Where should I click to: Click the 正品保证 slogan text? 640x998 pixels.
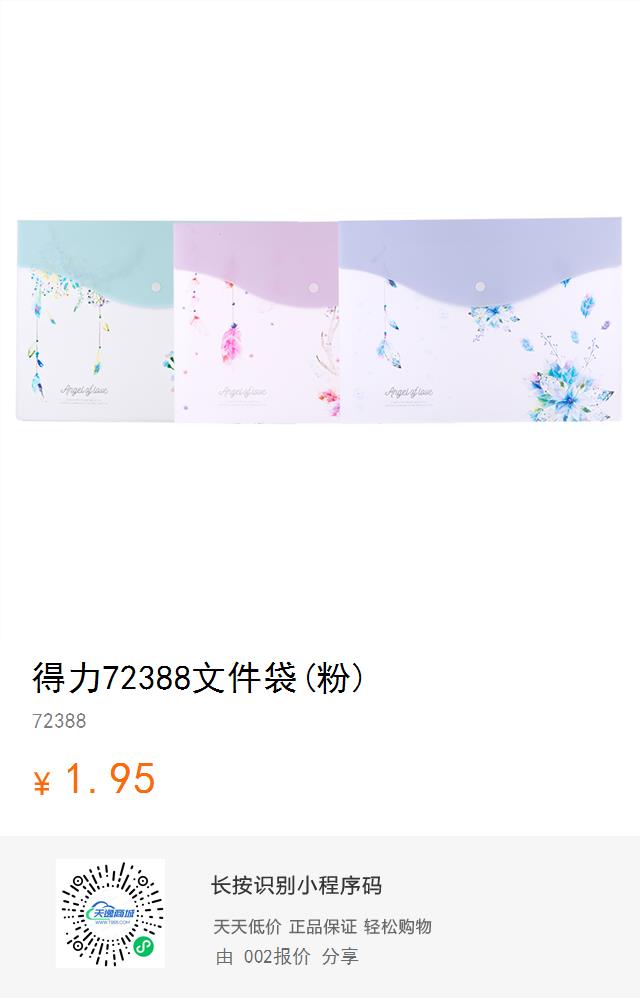tap(323, 927)
